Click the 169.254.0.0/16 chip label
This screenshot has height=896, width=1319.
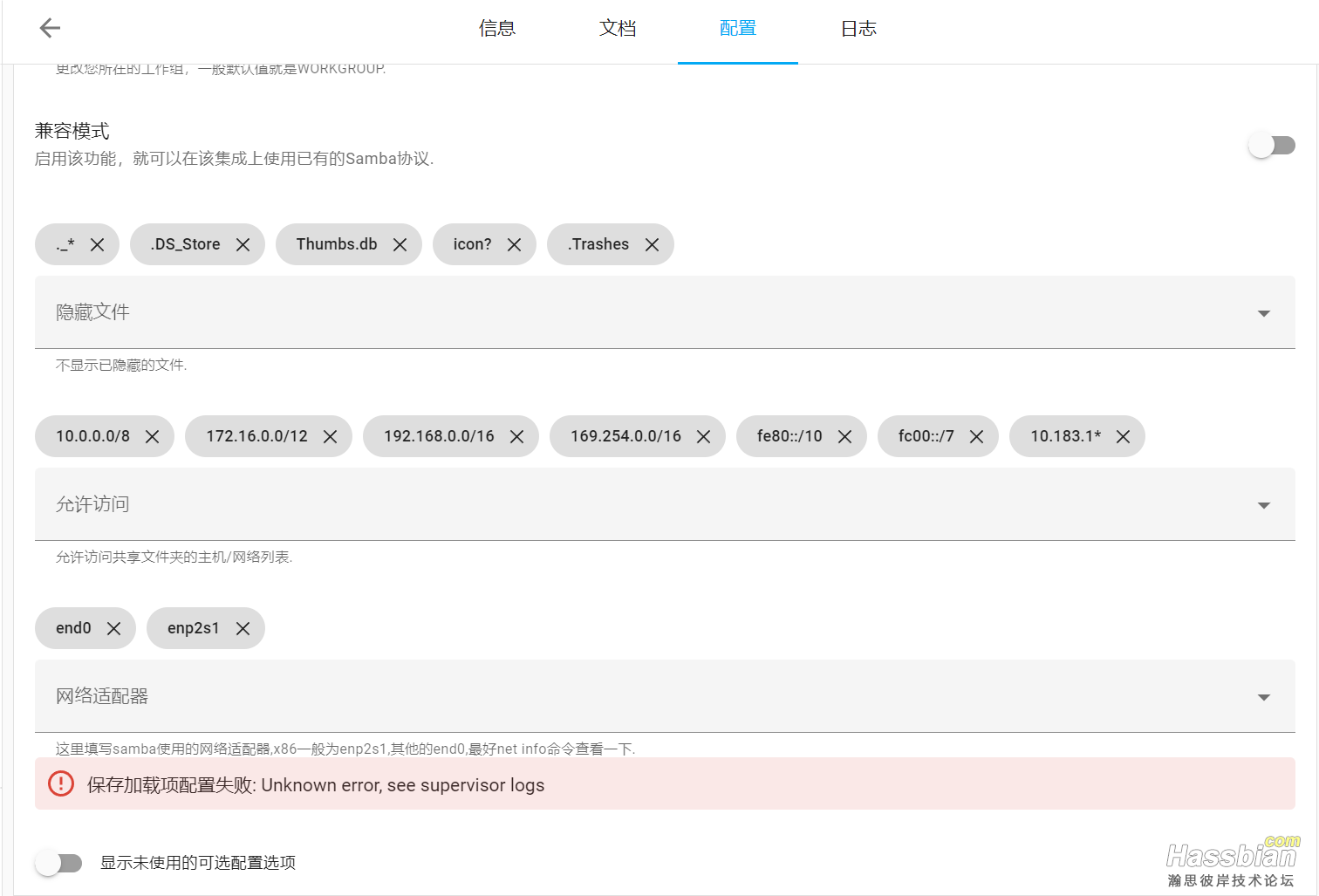click(625, 436)
